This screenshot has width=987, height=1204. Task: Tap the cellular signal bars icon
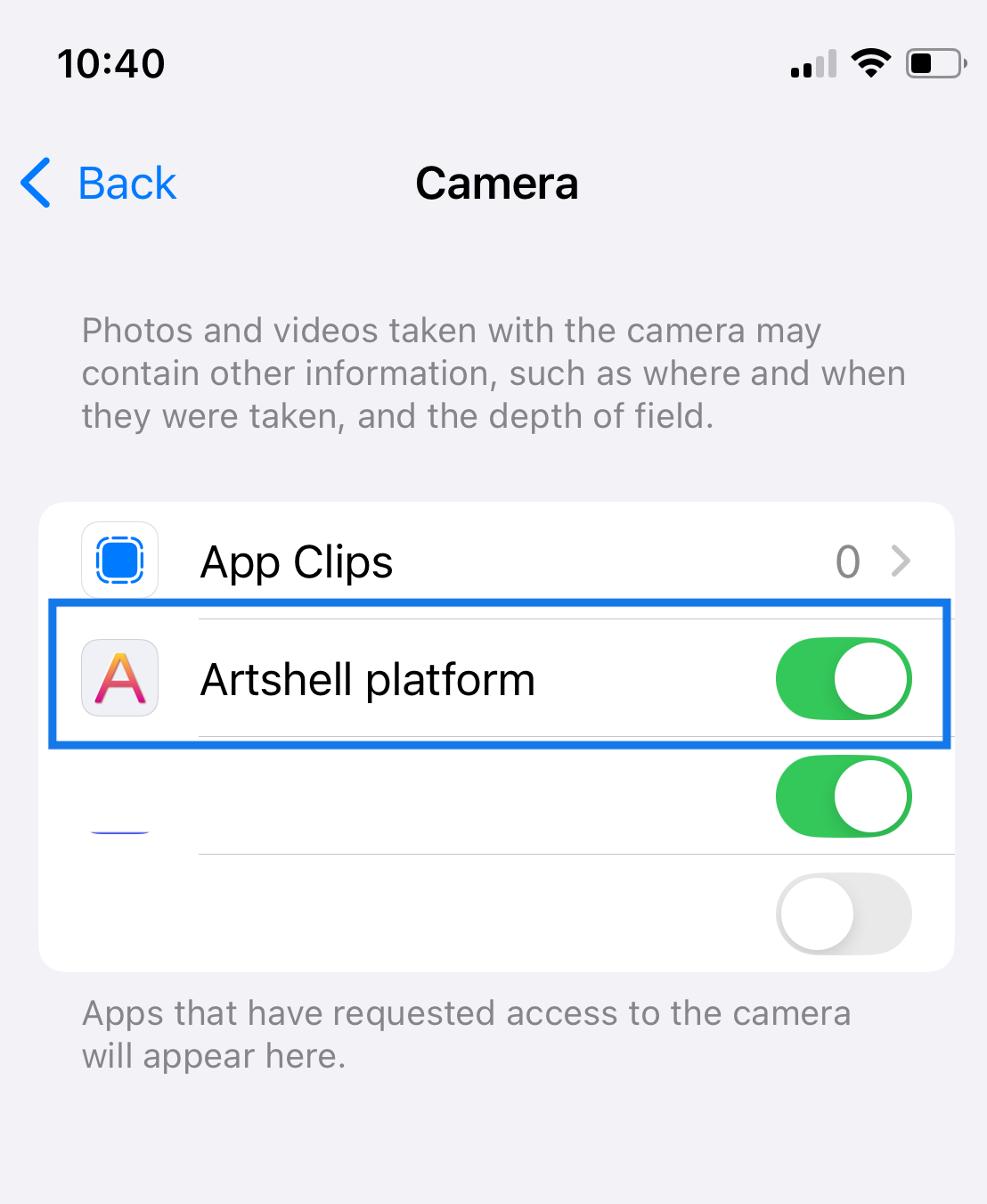(813, 63)
